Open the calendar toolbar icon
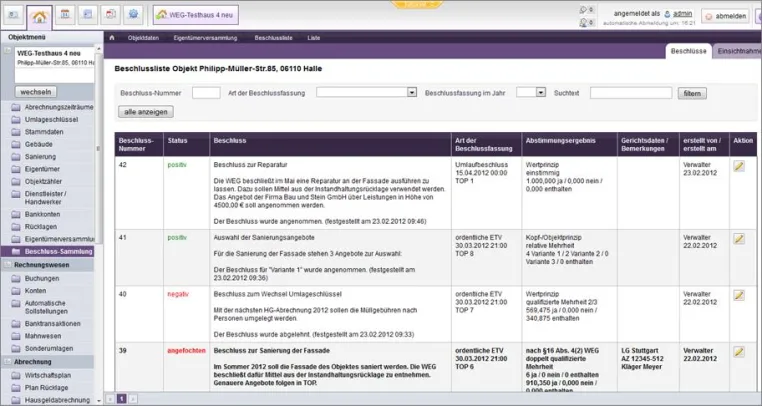The width and height of the screenshot is (762, 406). [65, 15]
